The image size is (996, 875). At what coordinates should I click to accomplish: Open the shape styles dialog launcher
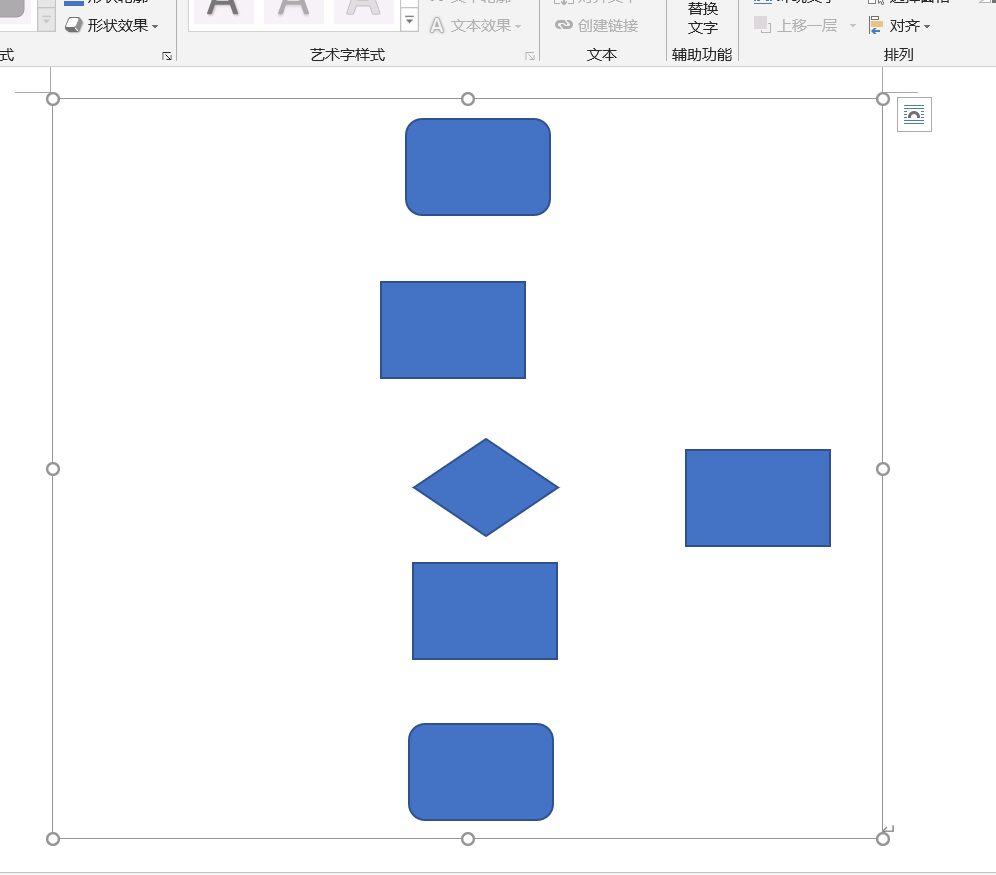coord(167,56)
